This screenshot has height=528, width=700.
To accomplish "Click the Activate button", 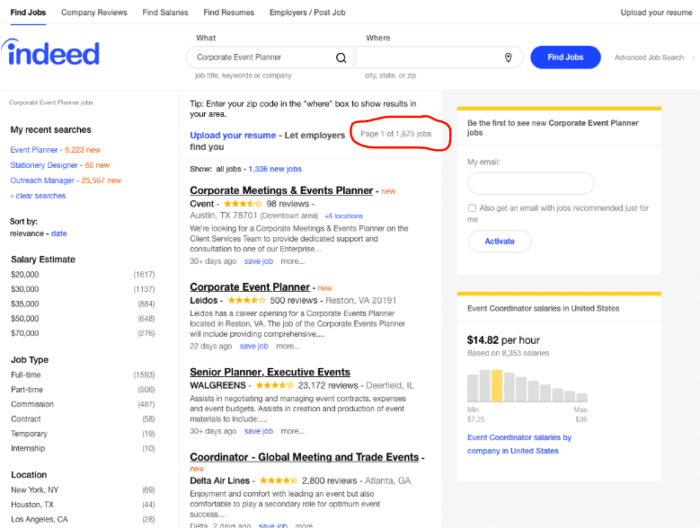I will [500, 241].
